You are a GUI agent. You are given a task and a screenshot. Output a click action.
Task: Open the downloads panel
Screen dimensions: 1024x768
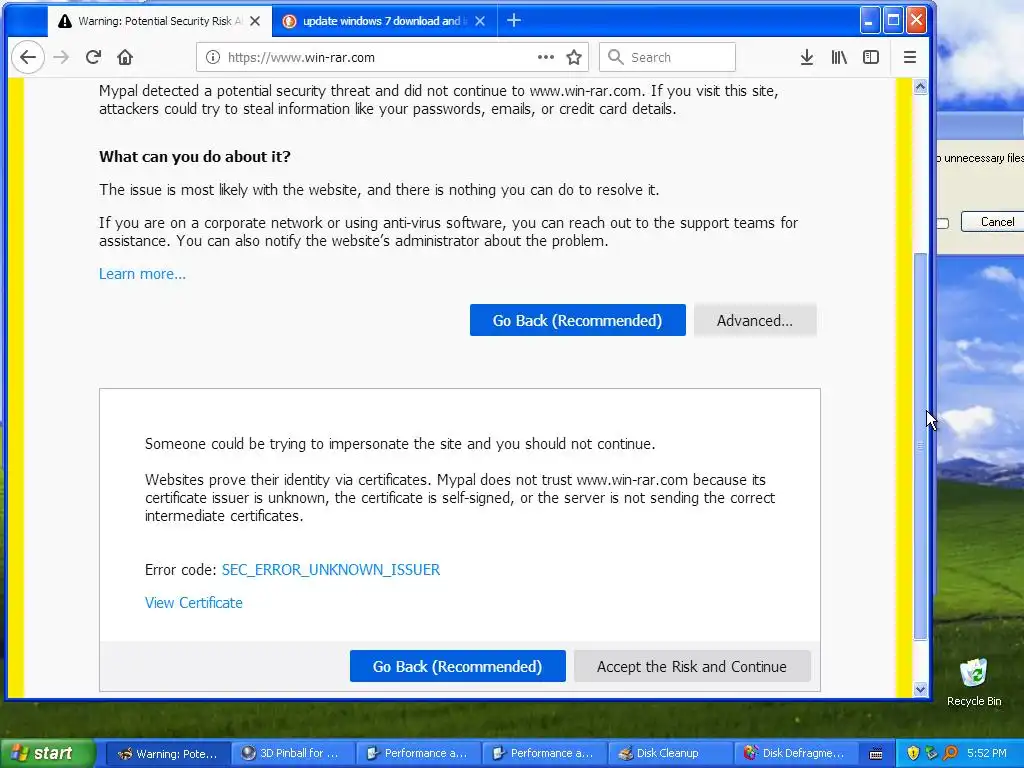tap(807, 57)
